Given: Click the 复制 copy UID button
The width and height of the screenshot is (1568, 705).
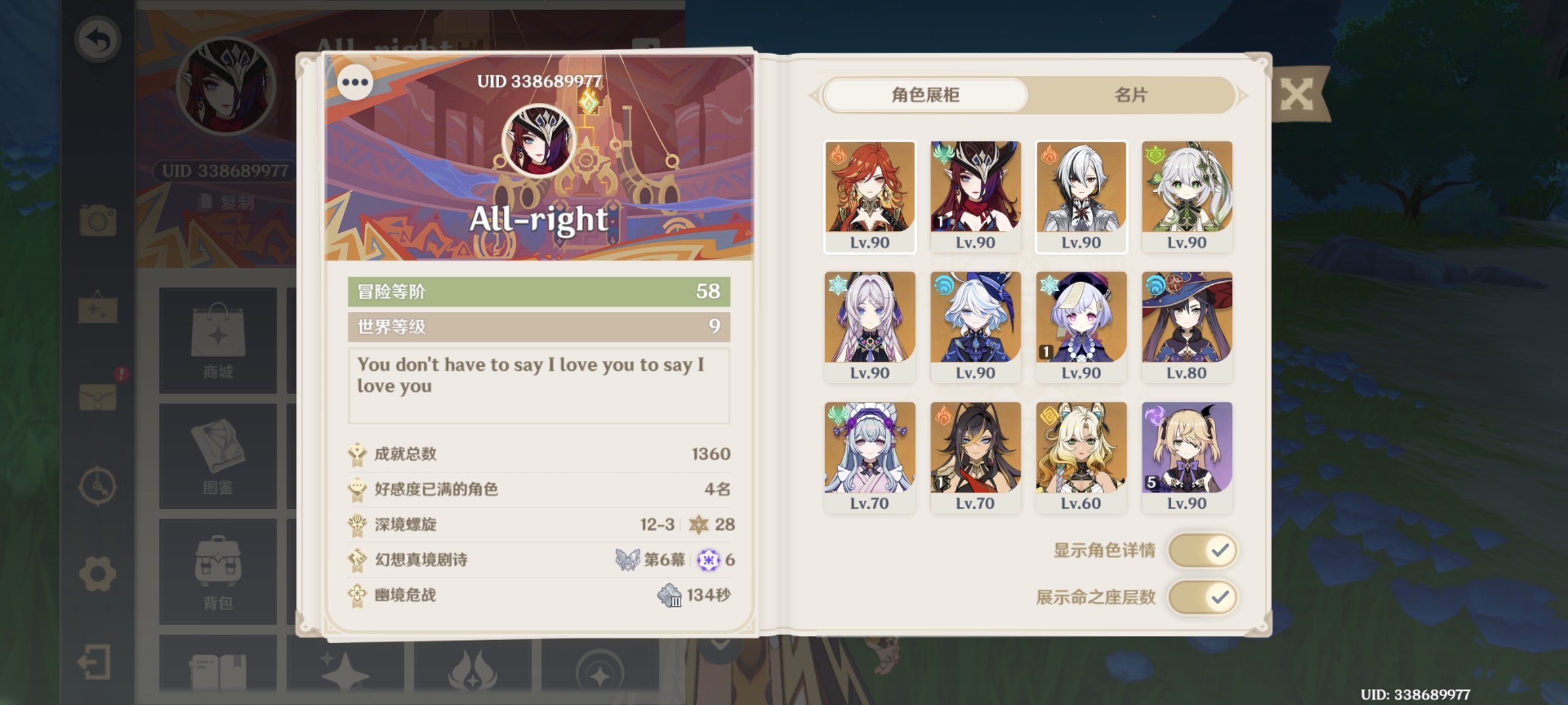Looking at the screenshot, I should [x=227, y=202].
